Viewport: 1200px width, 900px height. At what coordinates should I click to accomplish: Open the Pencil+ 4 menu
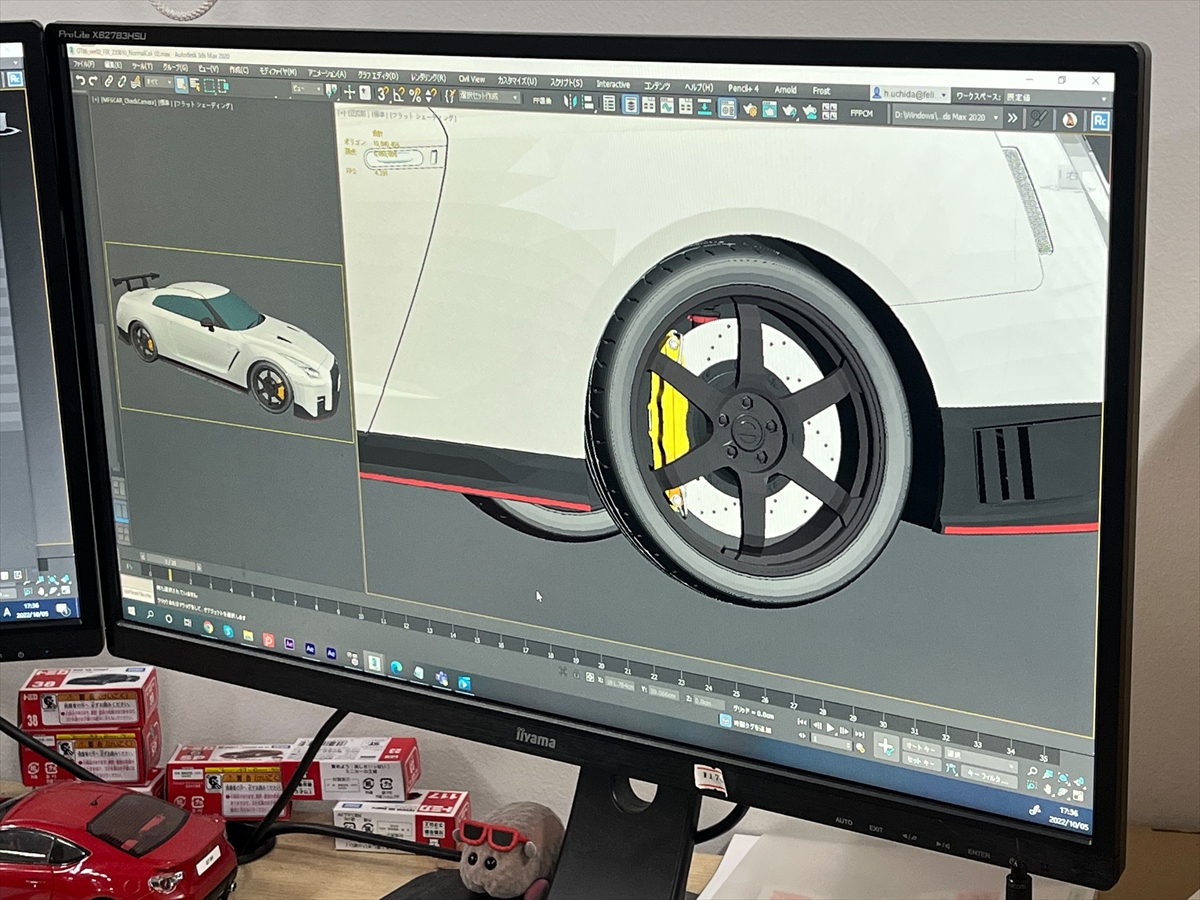click(743, 88)
